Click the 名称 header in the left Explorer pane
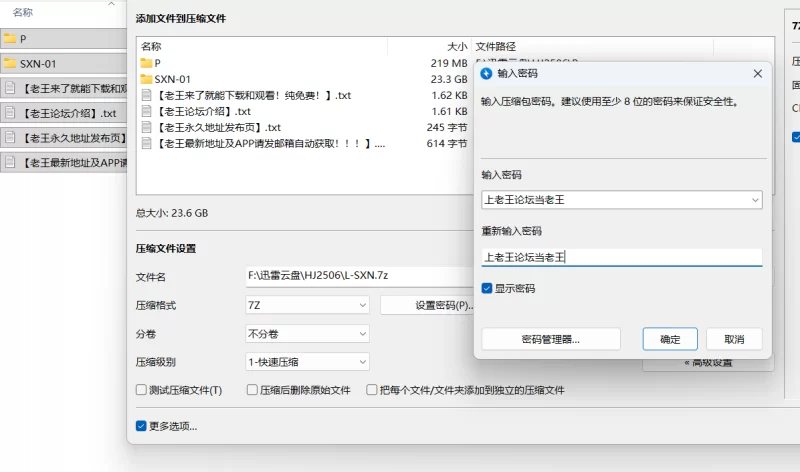Image resolution: width=800 pixels, height=472 pixels. 23,12
